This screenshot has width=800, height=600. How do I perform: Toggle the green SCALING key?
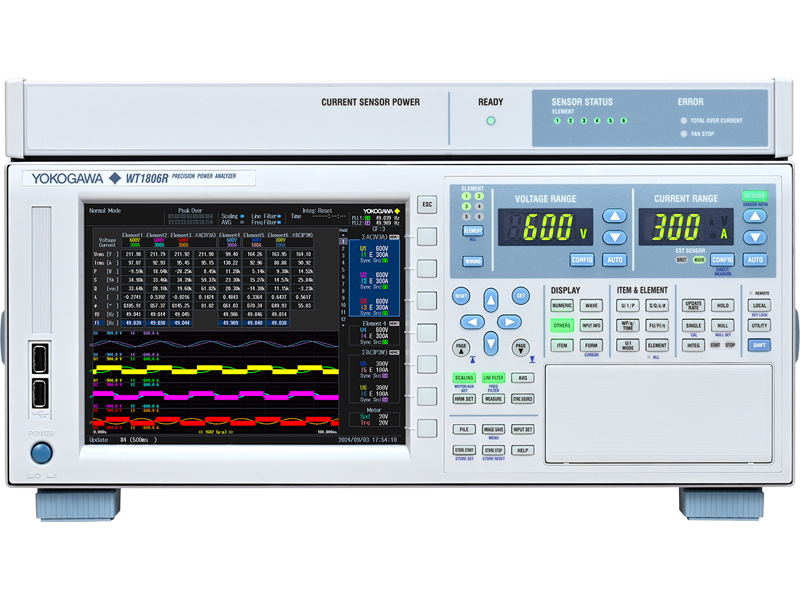(x=464, y=378)
